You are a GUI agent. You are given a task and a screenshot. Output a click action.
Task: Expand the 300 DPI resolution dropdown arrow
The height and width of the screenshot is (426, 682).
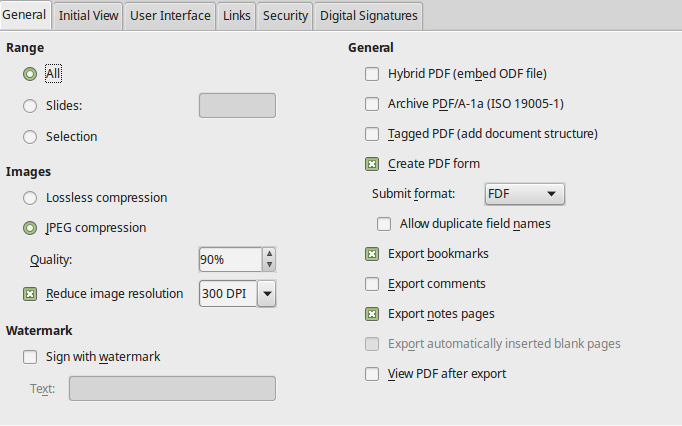(267, 294)
